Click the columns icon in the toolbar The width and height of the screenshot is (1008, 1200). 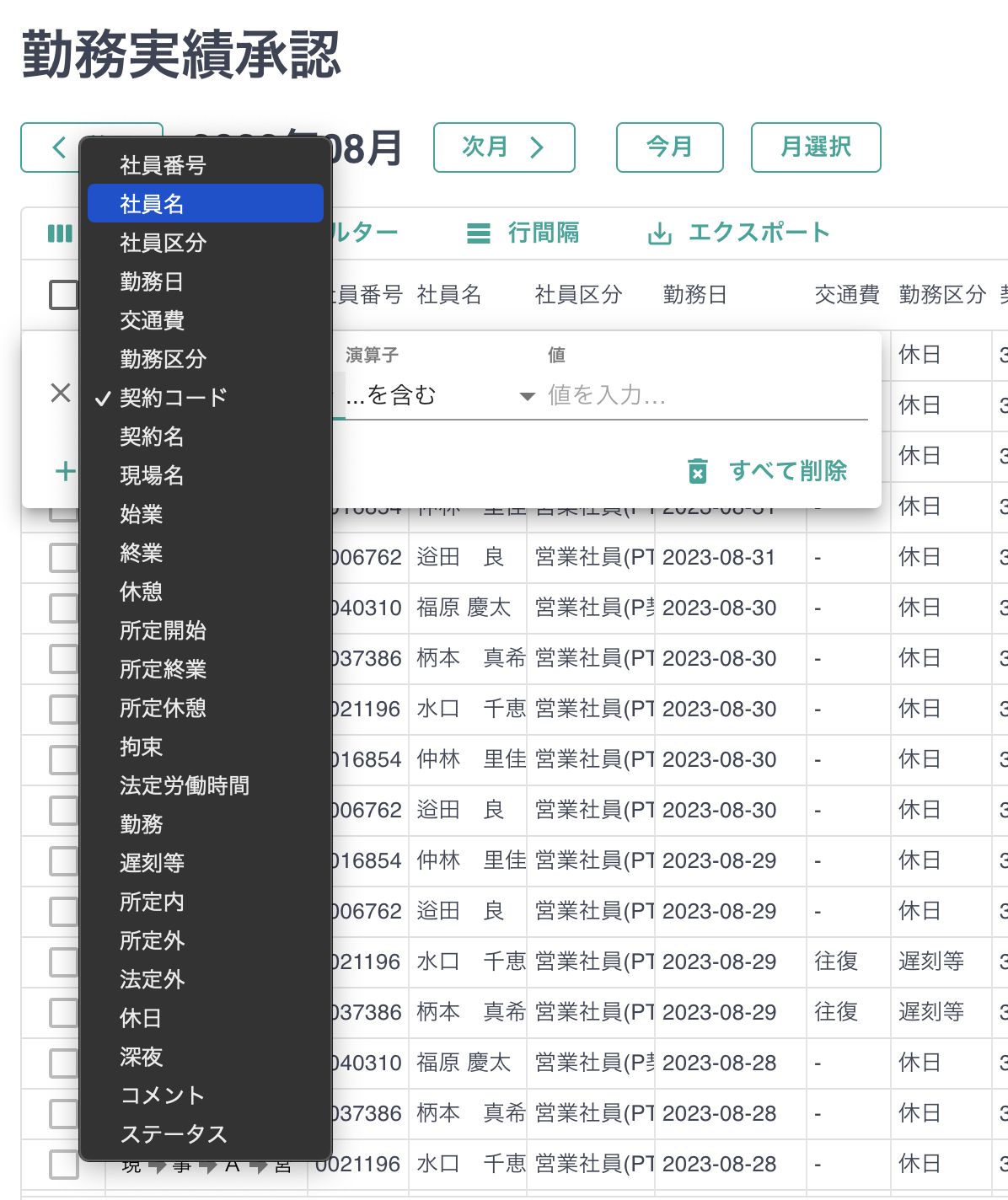tap(60, 233)
